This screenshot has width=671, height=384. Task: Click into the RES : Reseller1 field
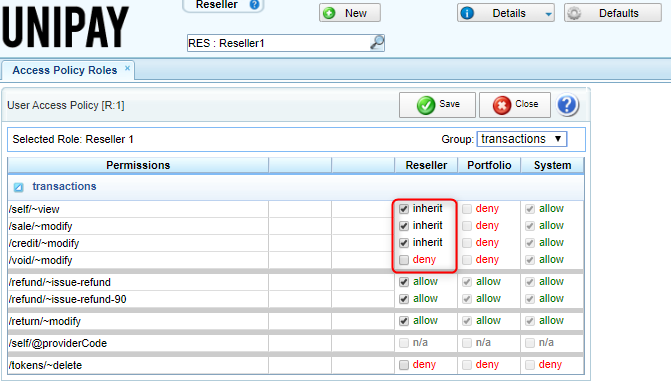(x=278, y=43)
